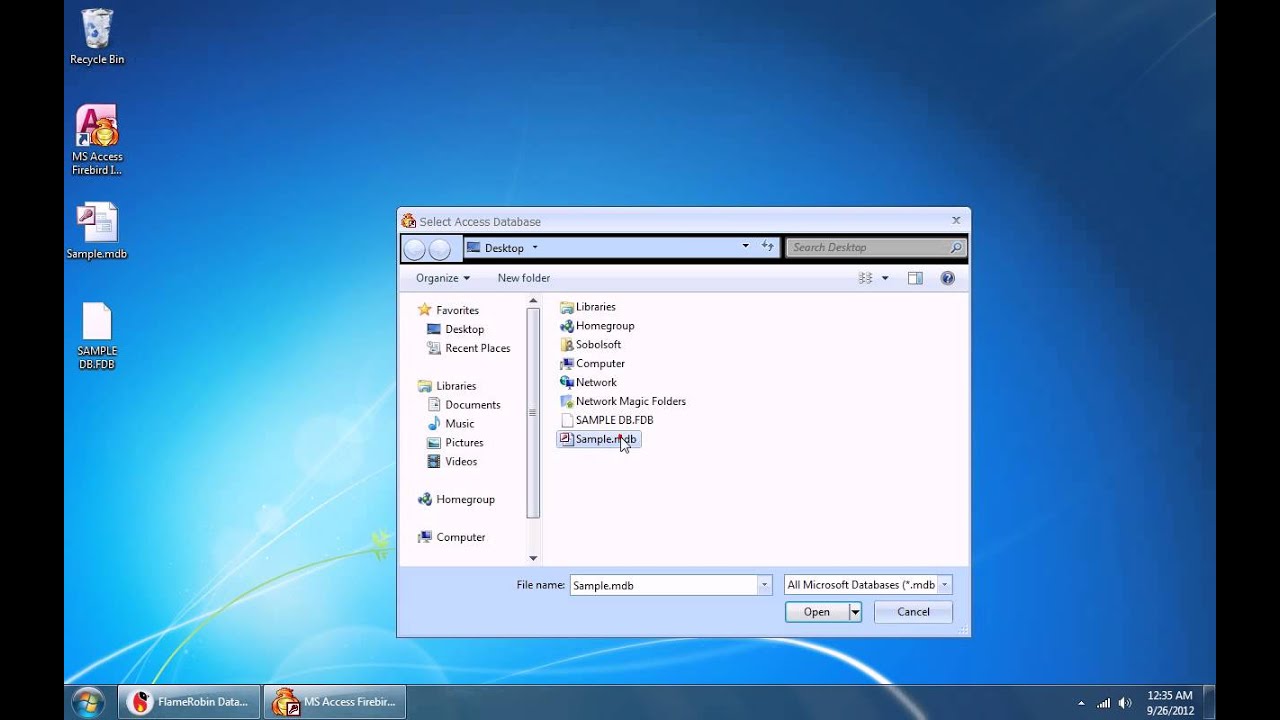1280x720 pixels.
Task: Open Help with the question mark icon
Action: (x=947, y=278)
